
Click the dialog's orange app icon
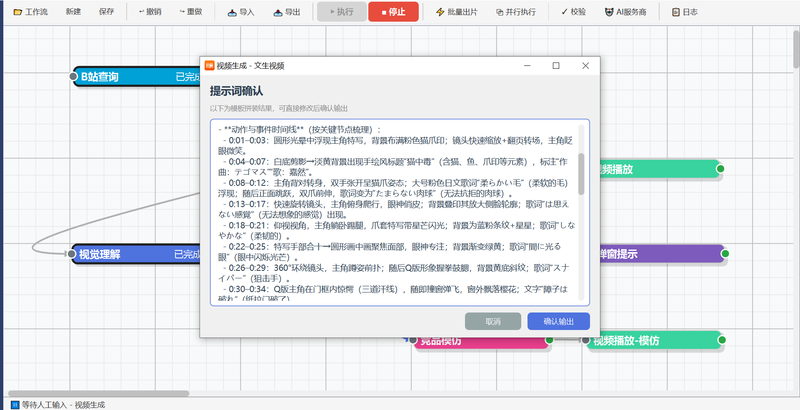pos(209,65)
